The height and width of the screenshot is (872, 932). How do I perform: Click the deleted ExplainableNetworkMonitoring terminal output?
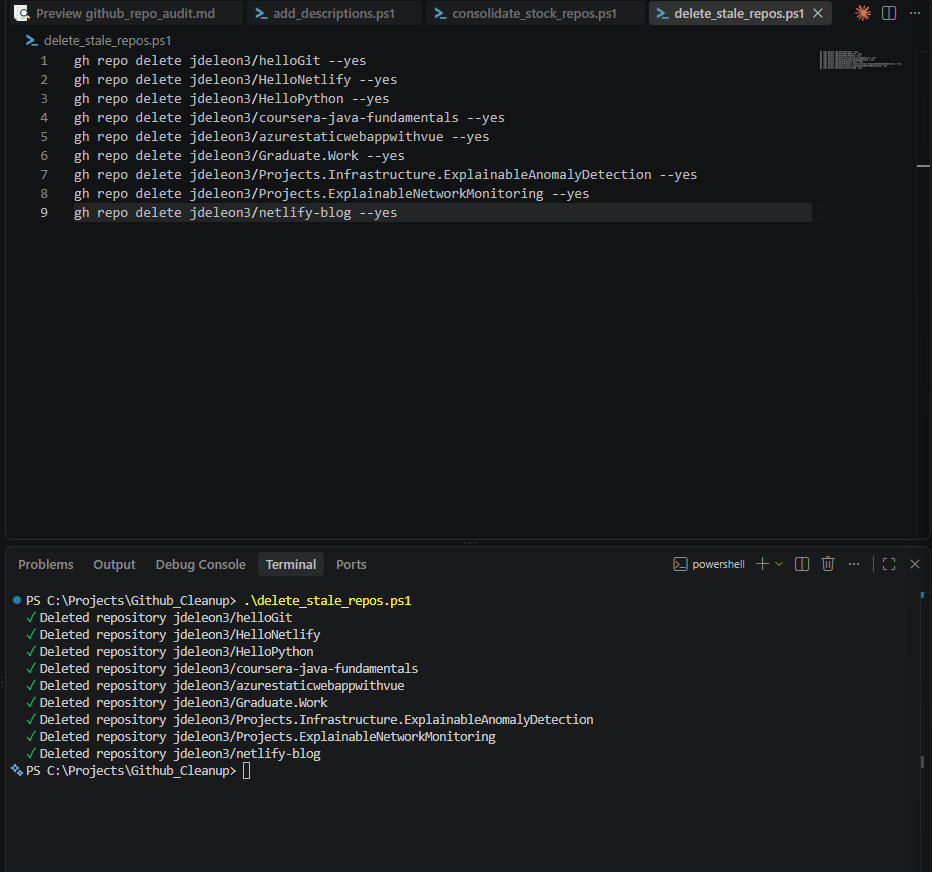coord(267,736)
